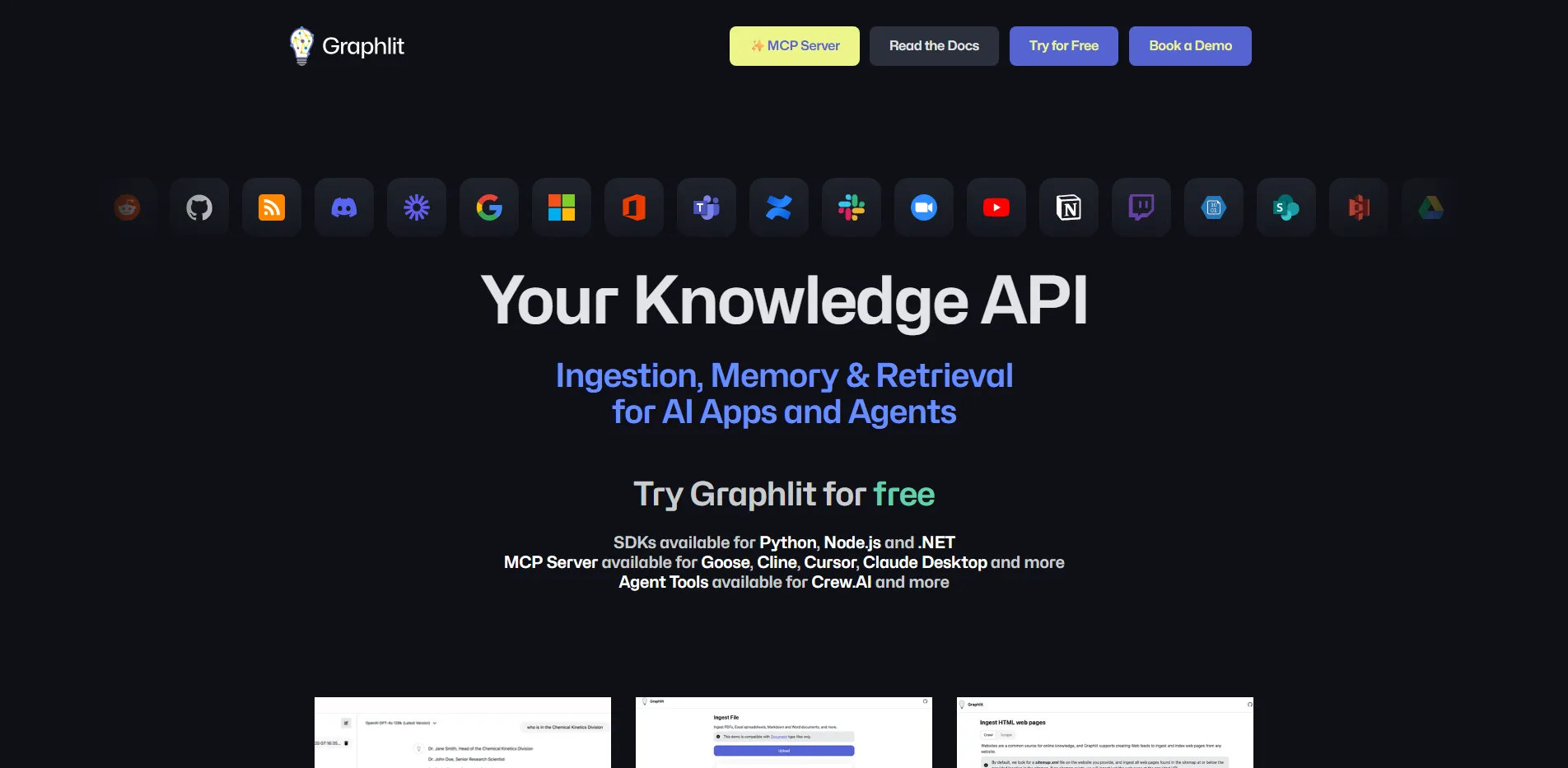Click the Try for Free button
Image resolution: width=1568 pixels, height=768 pixels.
click(1063, 45)
